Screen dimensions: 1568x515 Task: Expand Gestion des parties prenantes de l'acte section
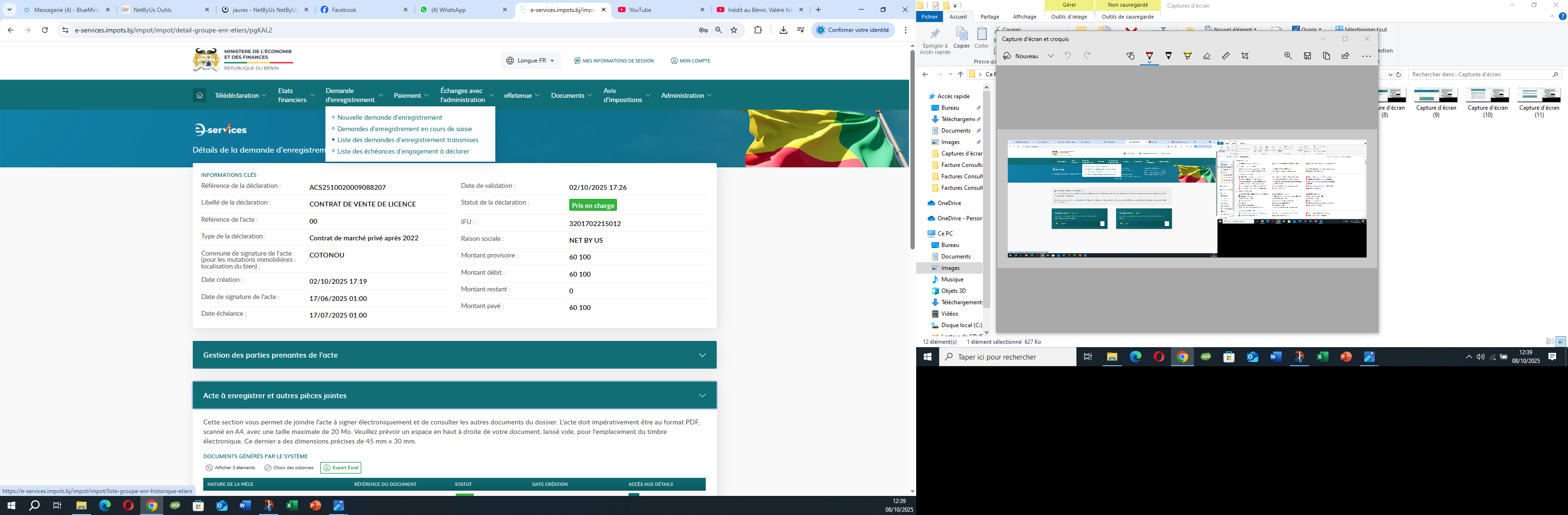pyautogui.click(x=455, y=355)
